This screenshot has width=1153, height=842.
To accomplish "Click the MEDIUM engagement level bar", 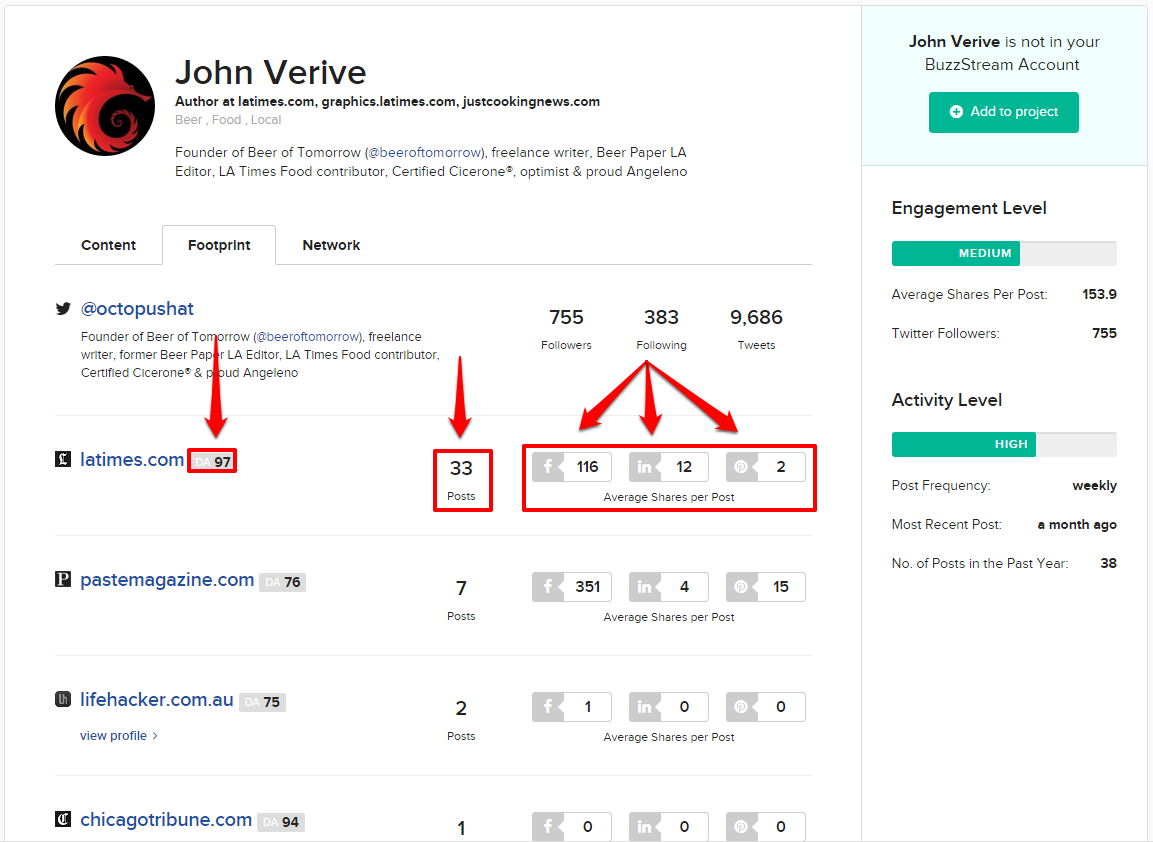I will click(955, 253).
